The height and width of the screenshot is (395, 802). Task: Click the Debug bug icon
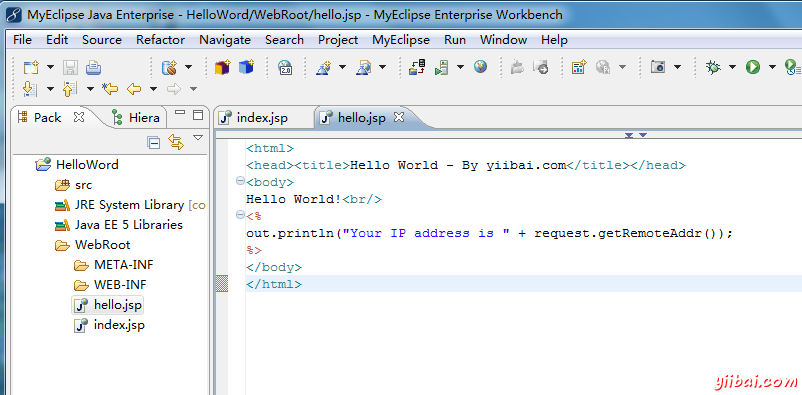713,67
